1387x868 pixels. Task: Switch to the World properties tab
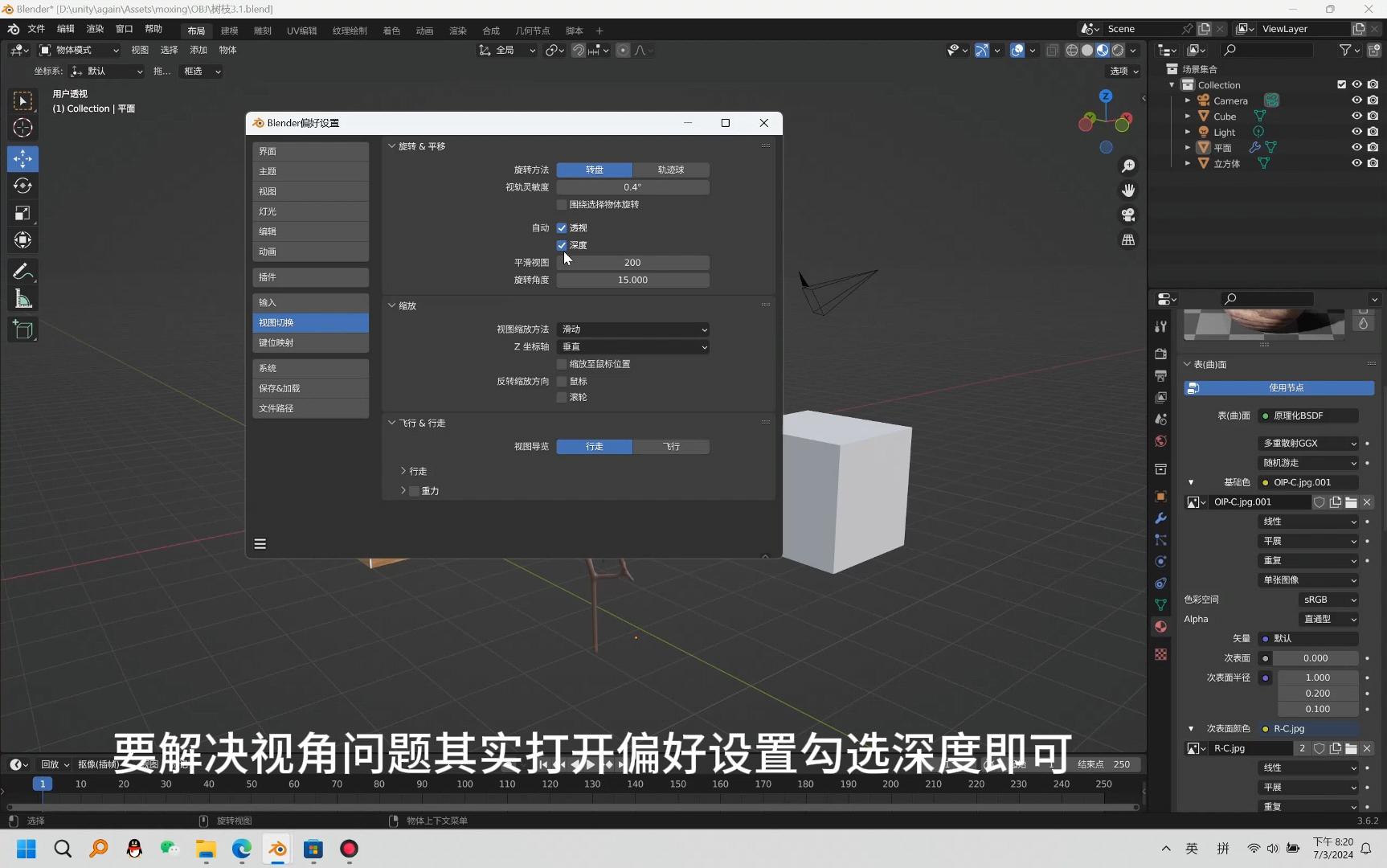tap(1160, 441)
